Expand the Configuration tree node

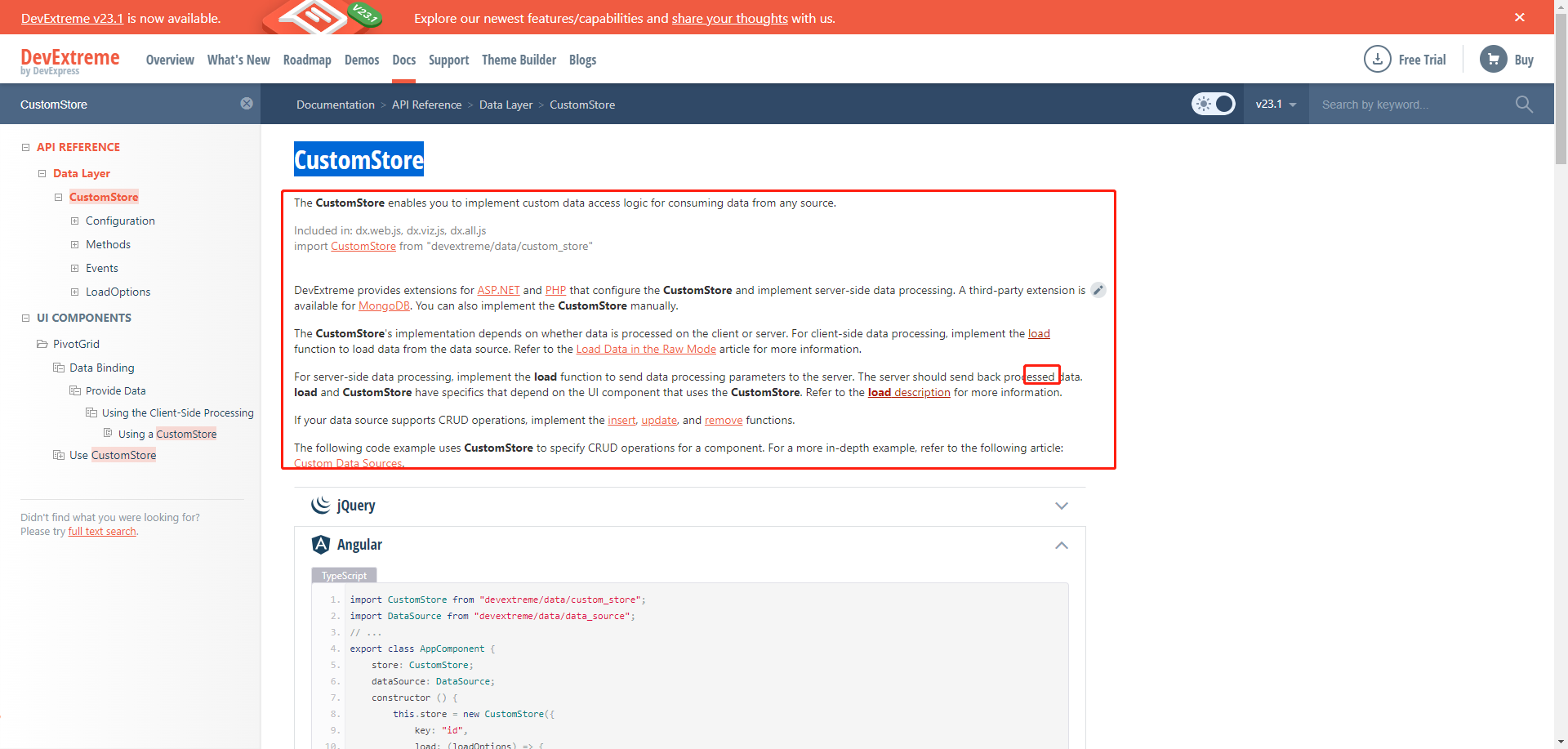point(74,221)
